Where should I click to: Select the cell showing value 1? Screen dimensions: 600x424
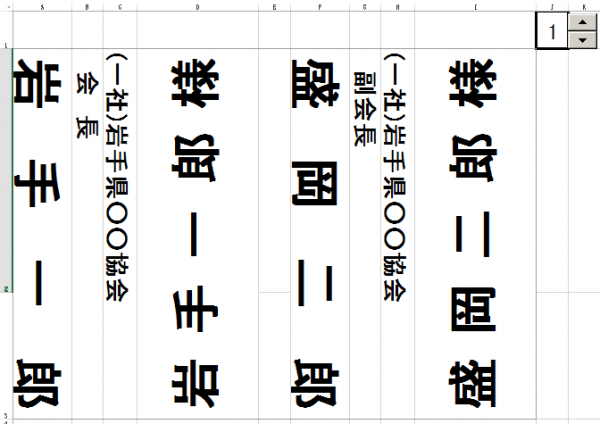tap(552, 31)
